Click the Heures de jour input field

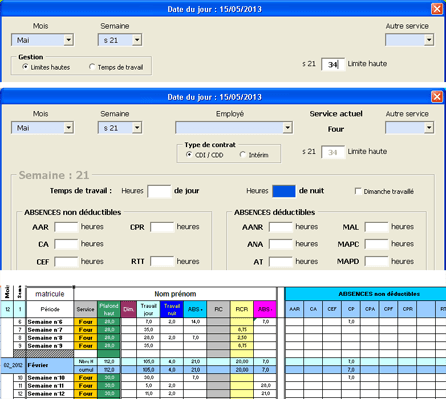[159, 191]
